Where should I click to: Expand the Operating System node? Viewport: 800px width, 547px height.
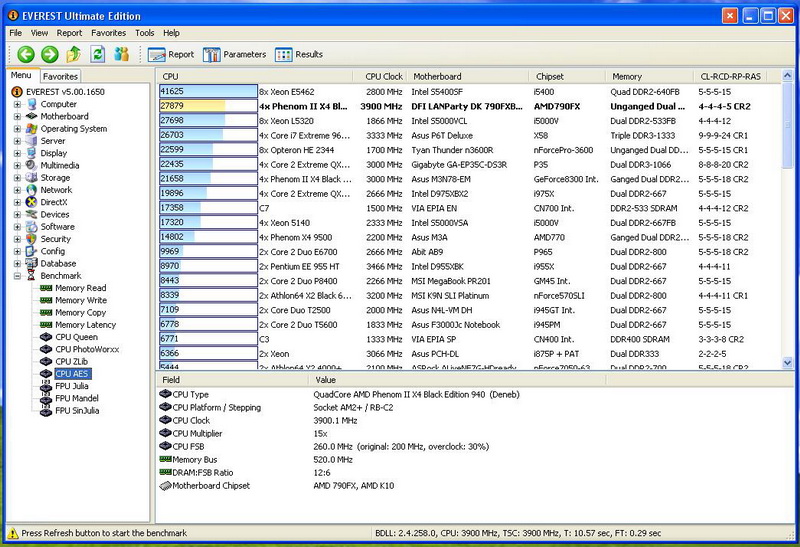pyautogui.click(x=17, y=129)
